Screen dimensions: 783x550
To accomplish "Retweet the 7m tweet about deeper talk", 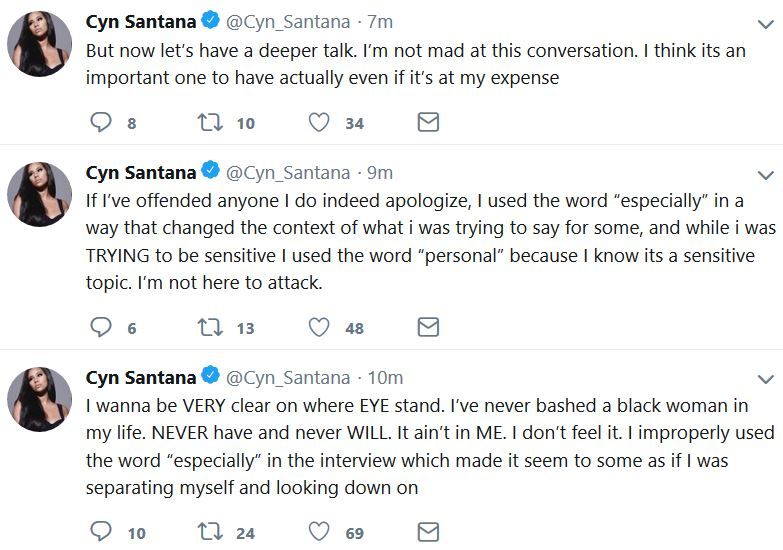I will click(210, 122).
